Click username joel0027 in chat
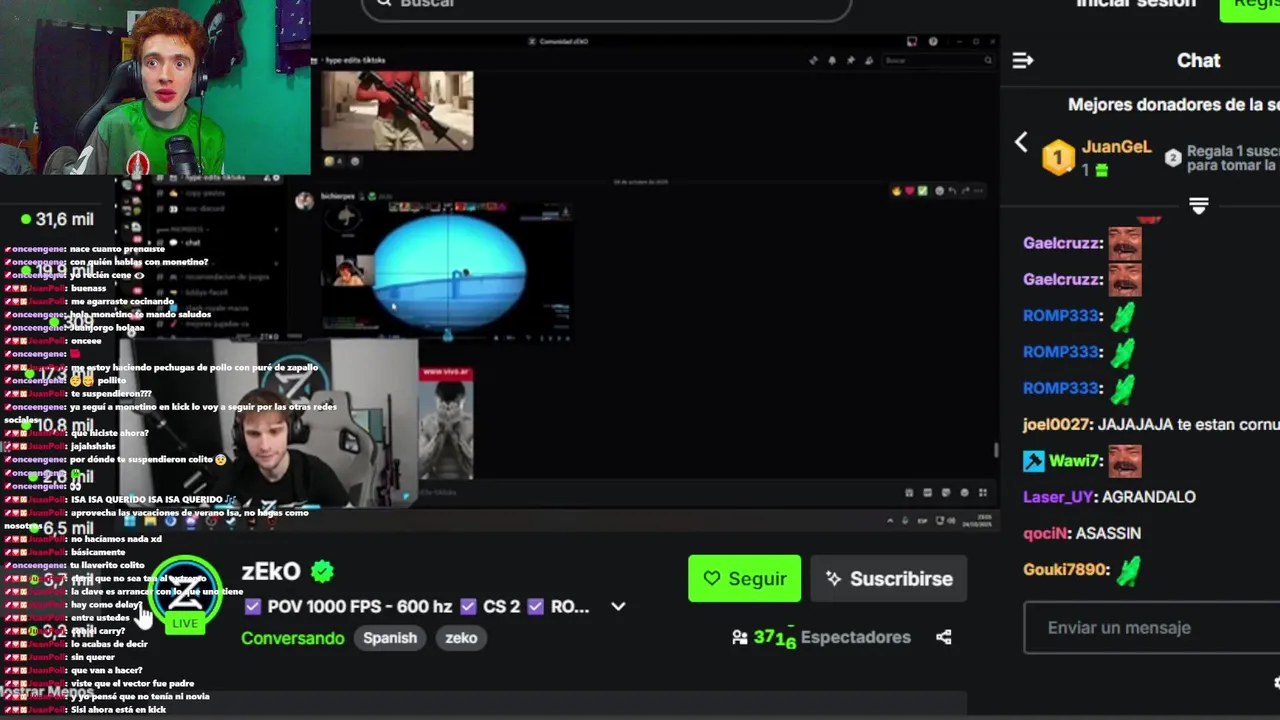The width and height of the screenshot is (1280, 720). (x=1056, y=424)
